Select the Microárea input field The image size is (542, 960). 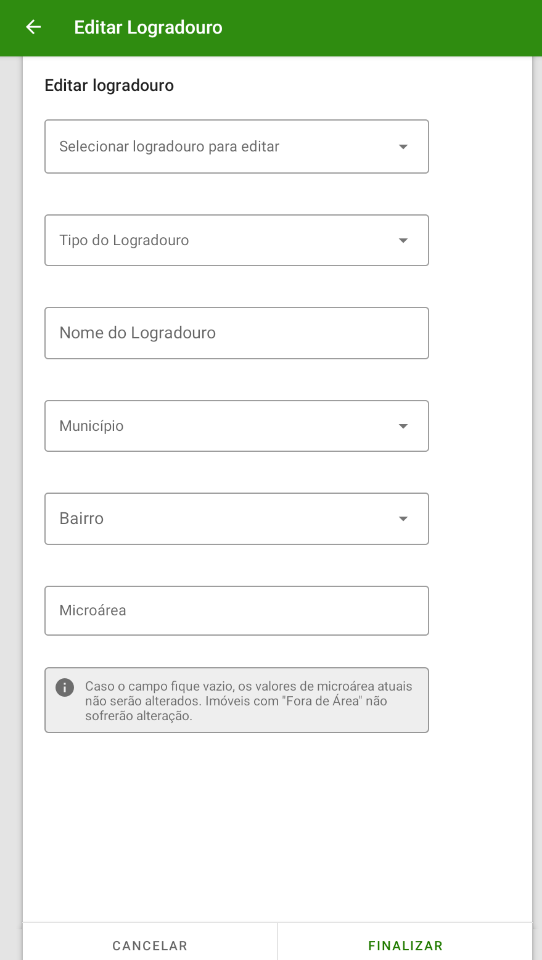236,610
